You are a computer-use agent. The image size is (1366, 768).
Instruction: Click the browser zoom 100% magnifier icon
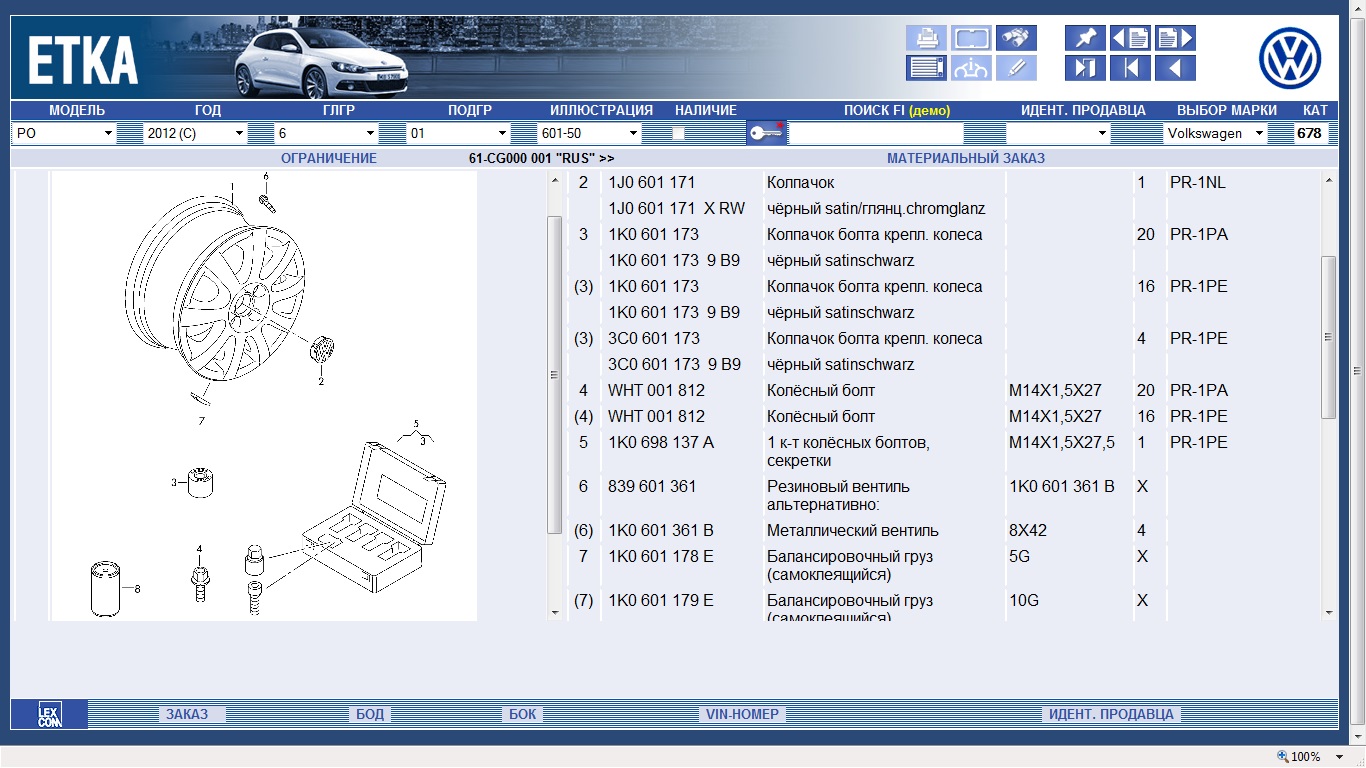pyautogui.click(x=1283, y=757)
